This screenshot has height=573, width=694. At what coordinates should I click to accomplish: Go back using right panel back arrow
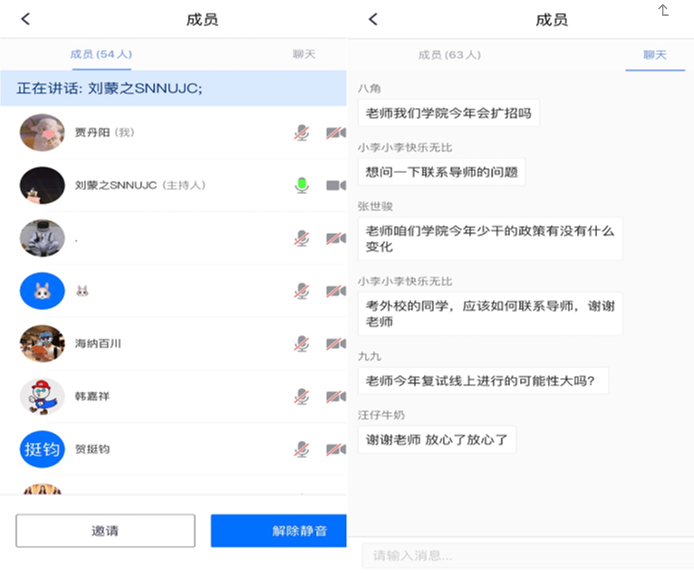pos(373,19)
